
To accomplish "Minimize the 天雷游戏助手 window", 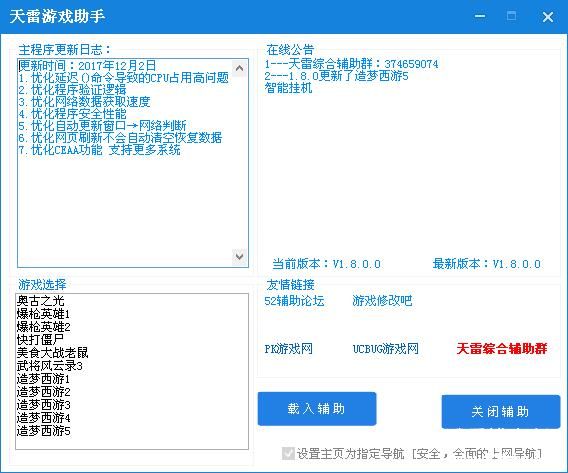I will [480, 16].
